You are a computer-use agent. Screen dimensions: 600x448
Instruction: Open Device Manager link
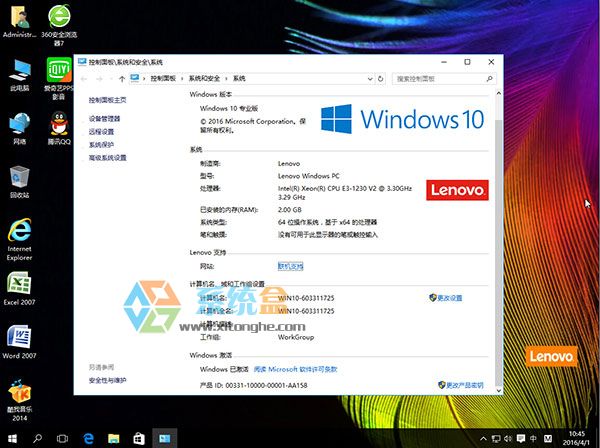(x=104, y=119)
